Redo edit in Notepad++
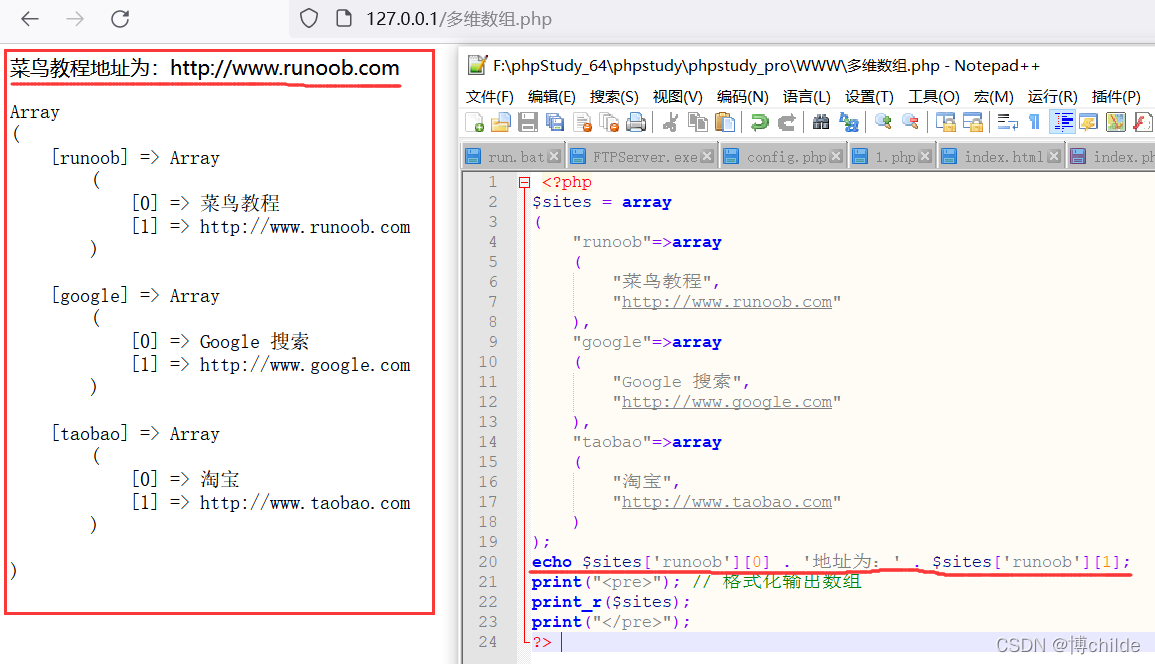The height and width of the screenshot is (664, 1155). click(x=787, y=122)
